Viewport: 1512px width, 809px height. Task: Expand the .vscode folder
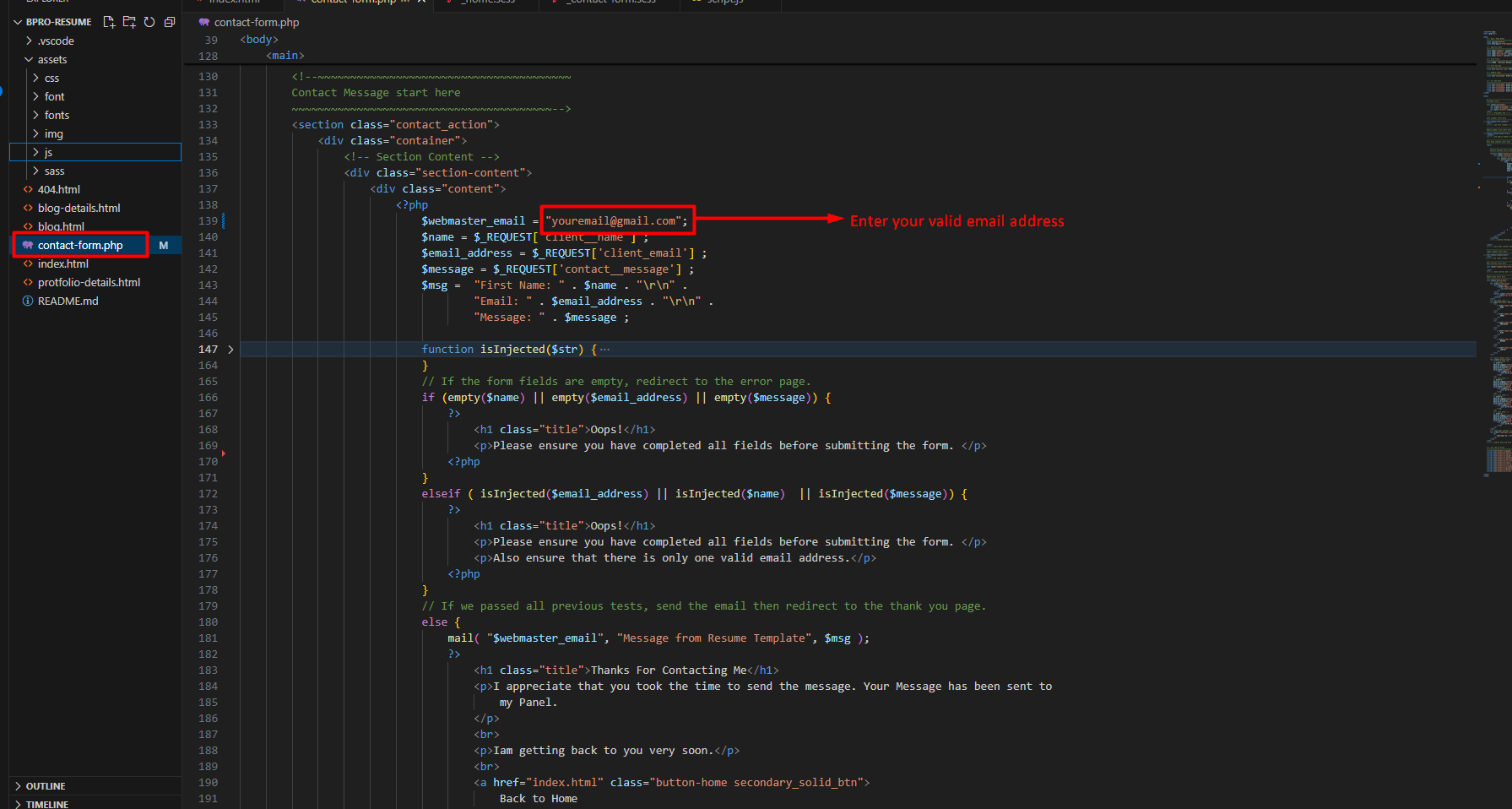click(30, 41)
